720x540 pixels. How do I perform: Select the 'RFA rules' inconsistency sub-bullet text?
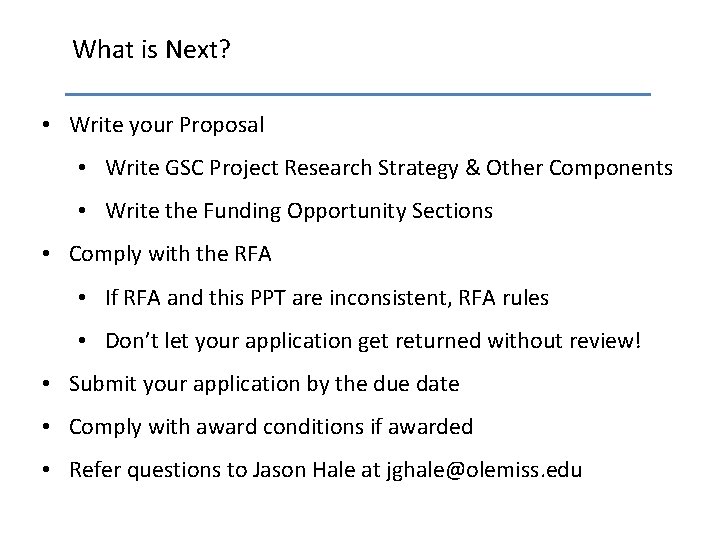coord(327,298)
